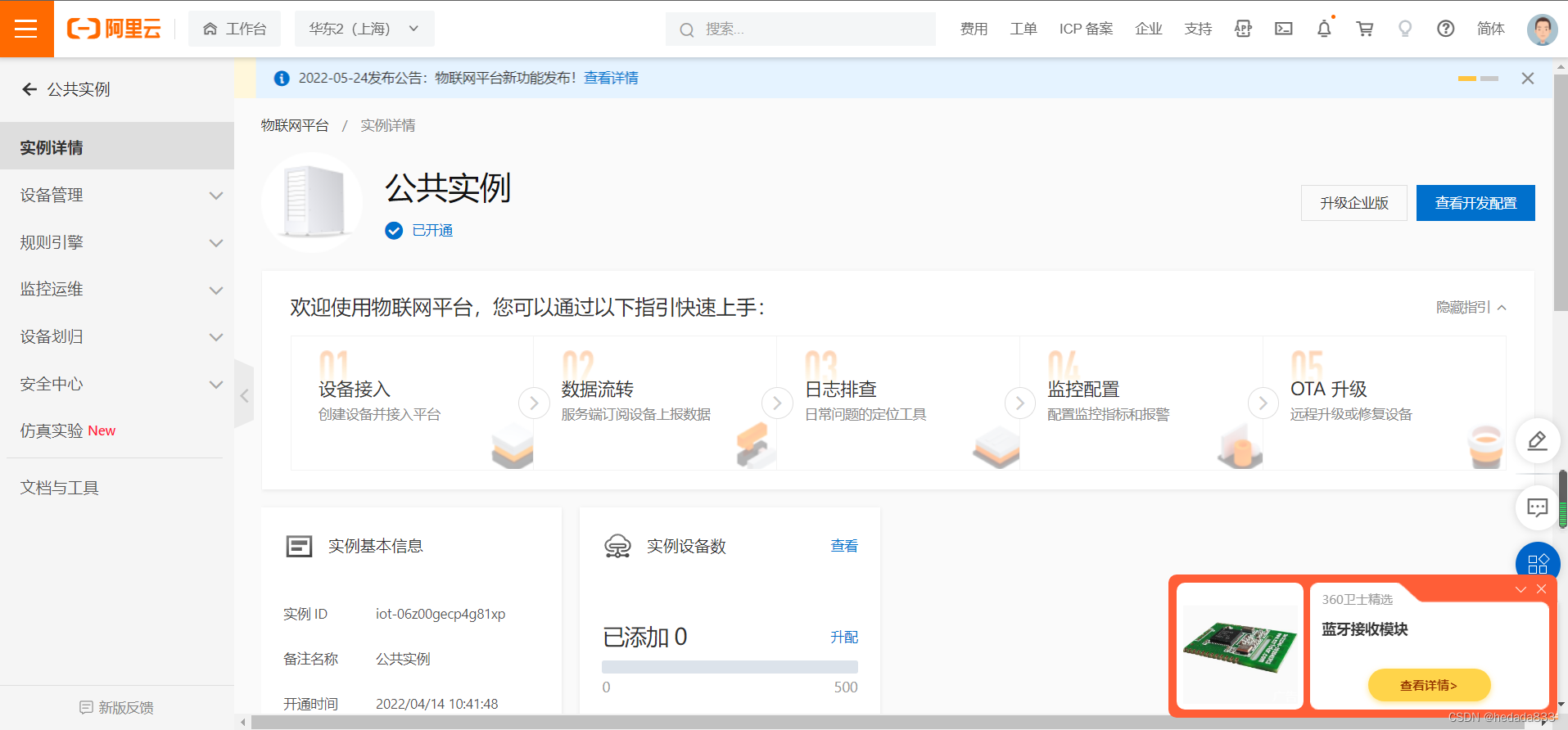Click the device count progress bar
The width and height of the screenshot is (1568, 730).
[730, 667]
